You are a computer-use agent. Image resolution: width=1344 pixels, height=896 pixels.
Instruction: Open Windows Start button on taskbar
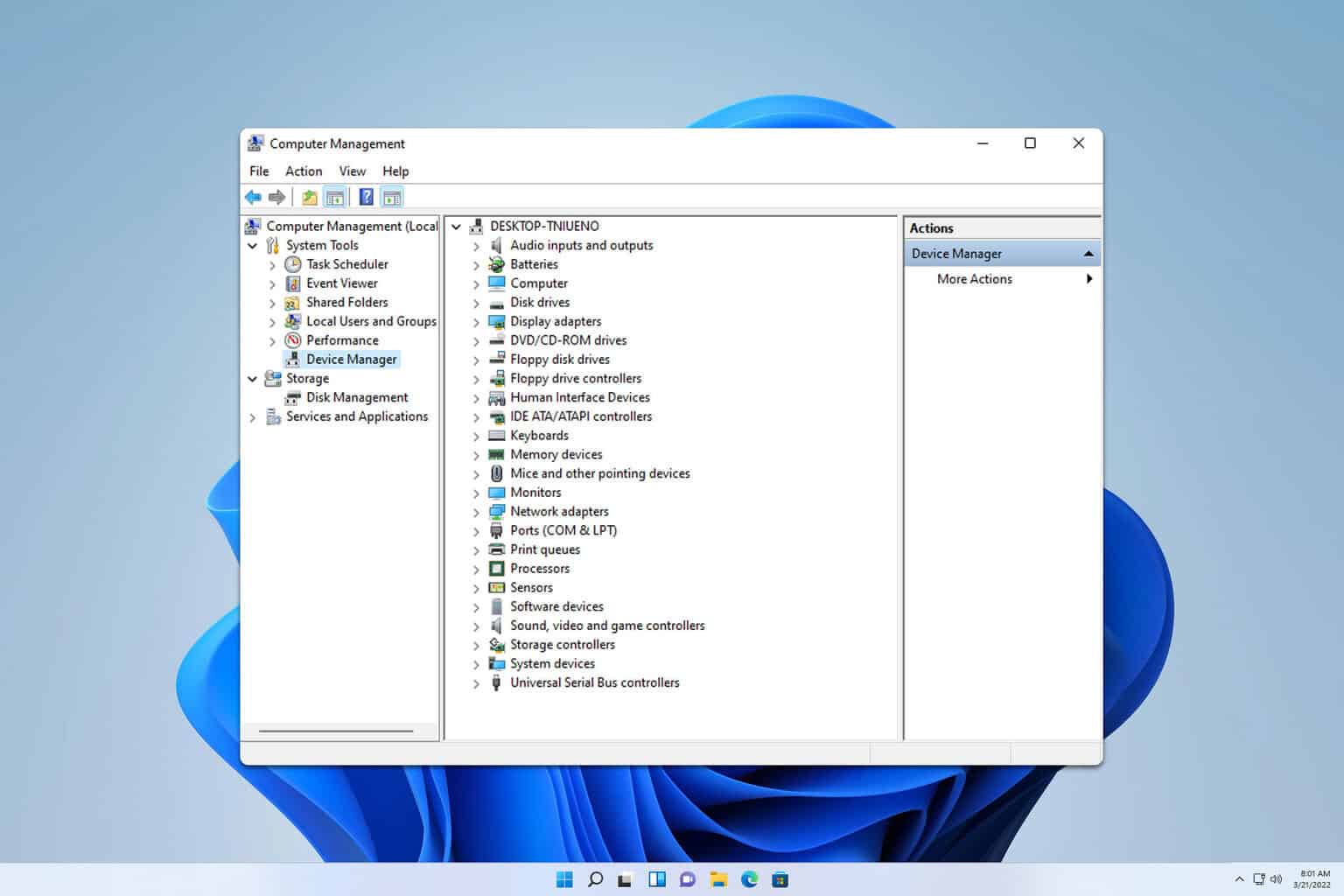564,879
